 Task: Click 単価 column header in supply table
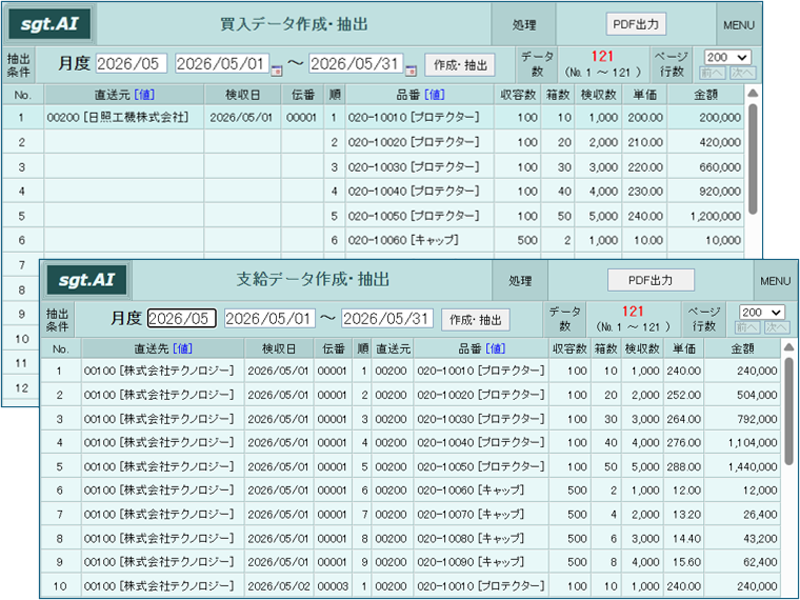pyautogui.click(x=684, y=349)
